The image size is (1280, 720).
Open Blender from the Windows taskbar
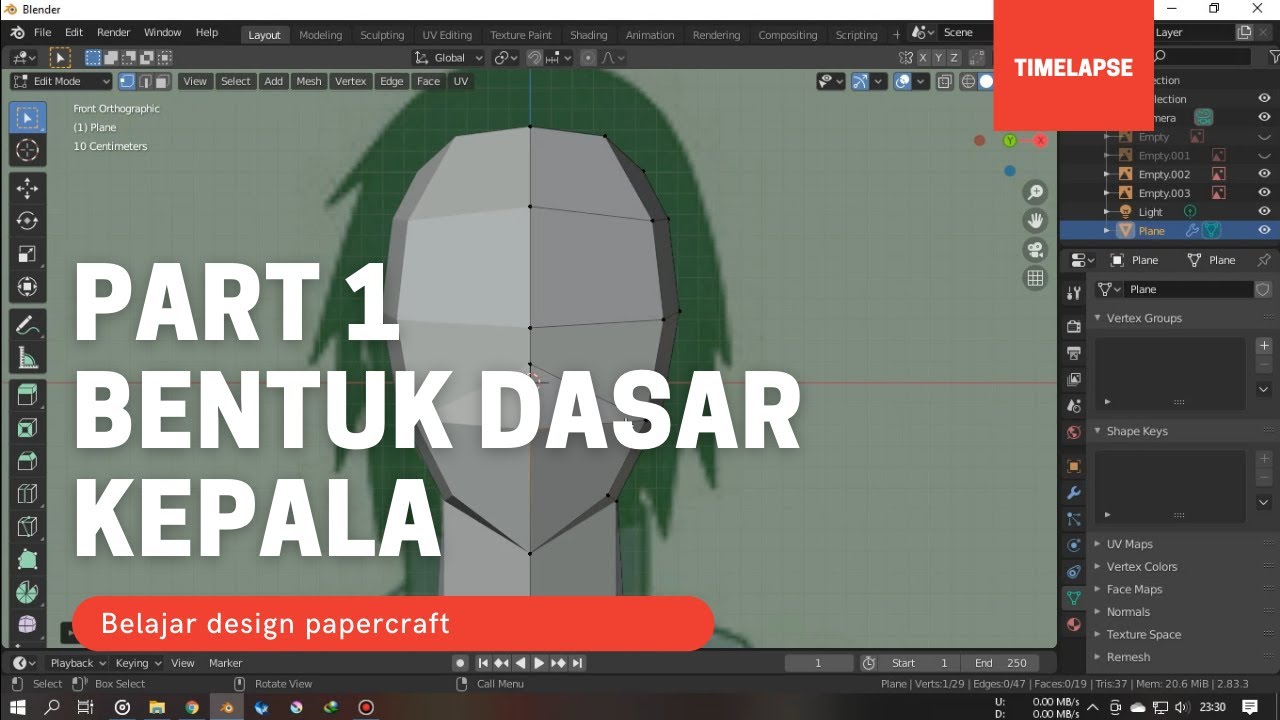(227, 707)
